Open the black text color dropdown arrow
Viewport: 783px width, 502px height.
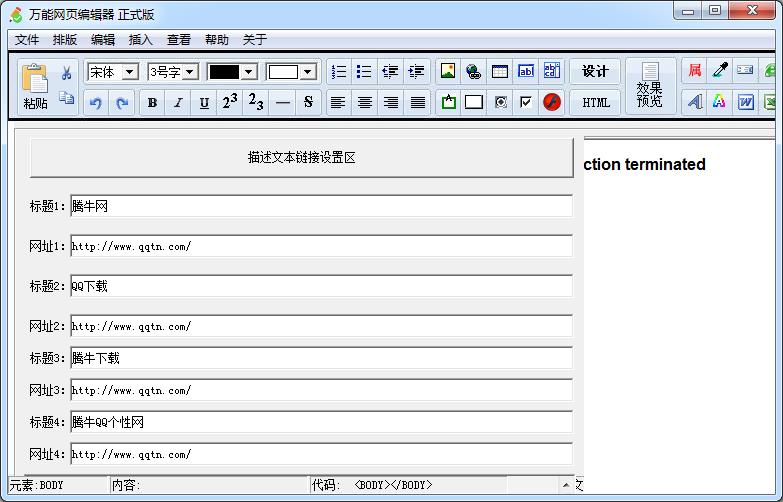pos(249,72)
